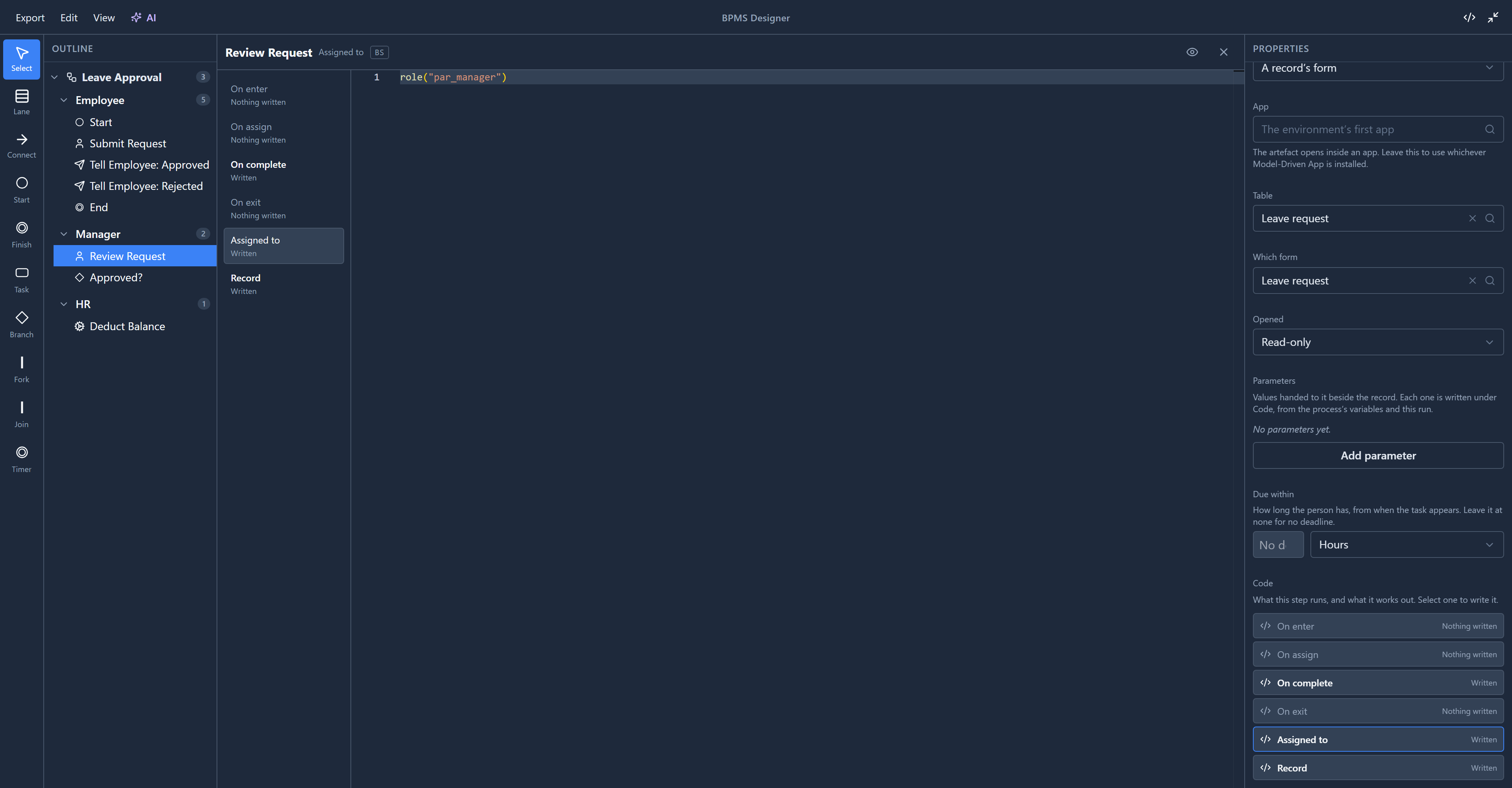1512x788 pixels.
Task: Choose the Timer tool
Action: (22, 460)
